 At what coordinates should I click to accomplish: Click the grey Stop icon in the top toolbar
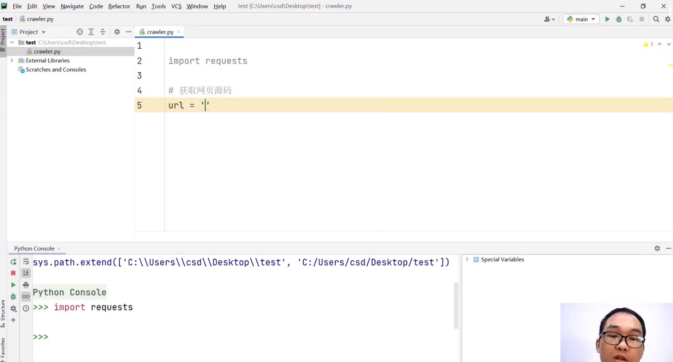(x=642, y=19)
